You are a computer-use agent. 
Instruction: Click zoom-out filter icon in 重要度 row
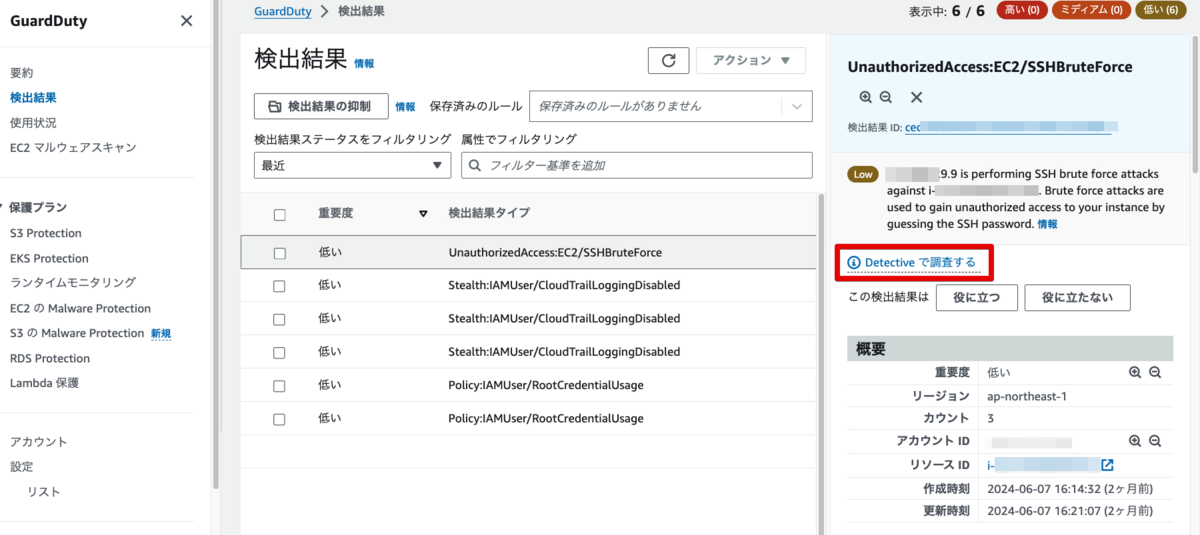point(1154,372)
